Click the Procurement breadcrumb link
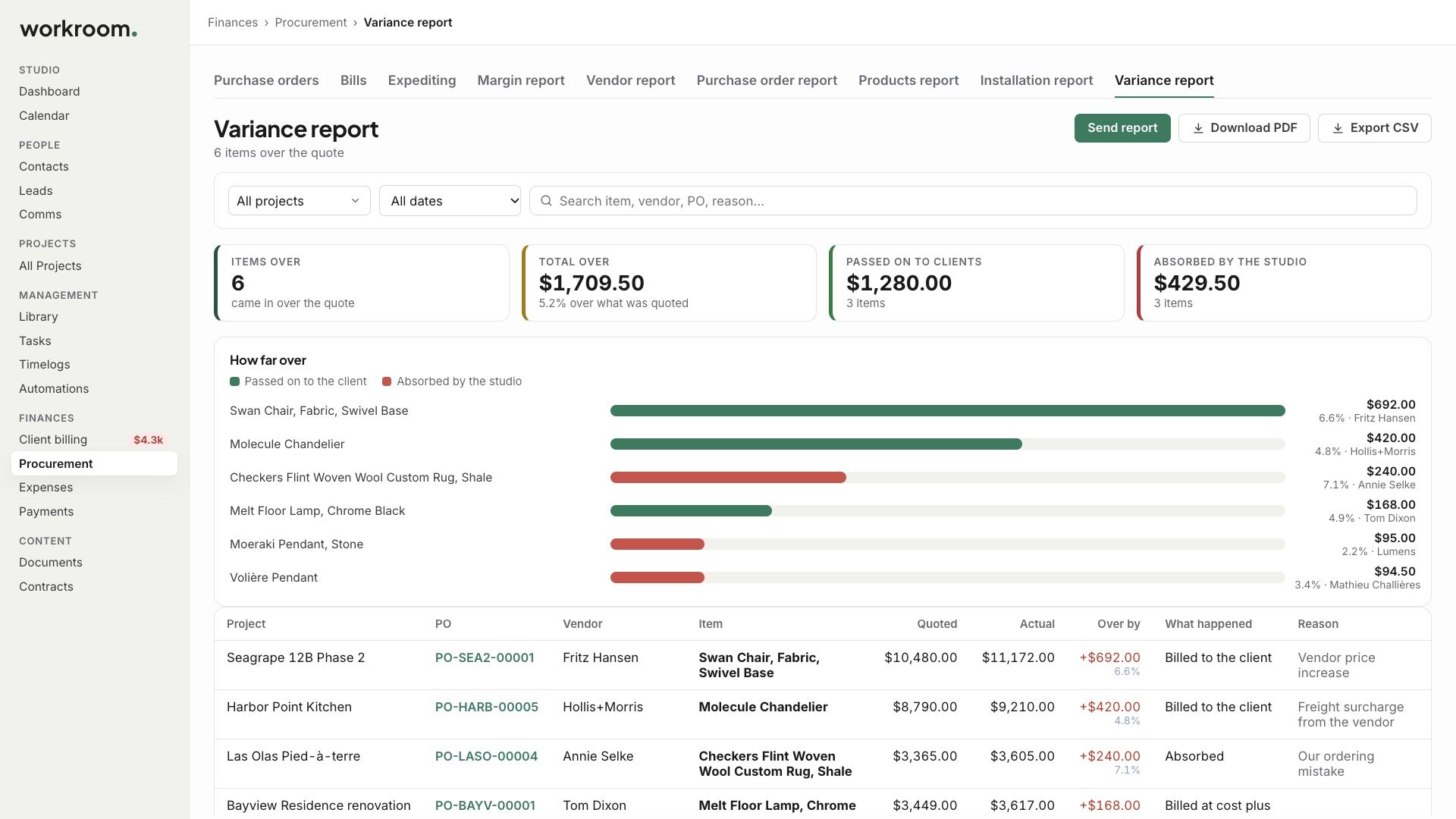The height and width of the screenshot is (819, 1456). 311,23
